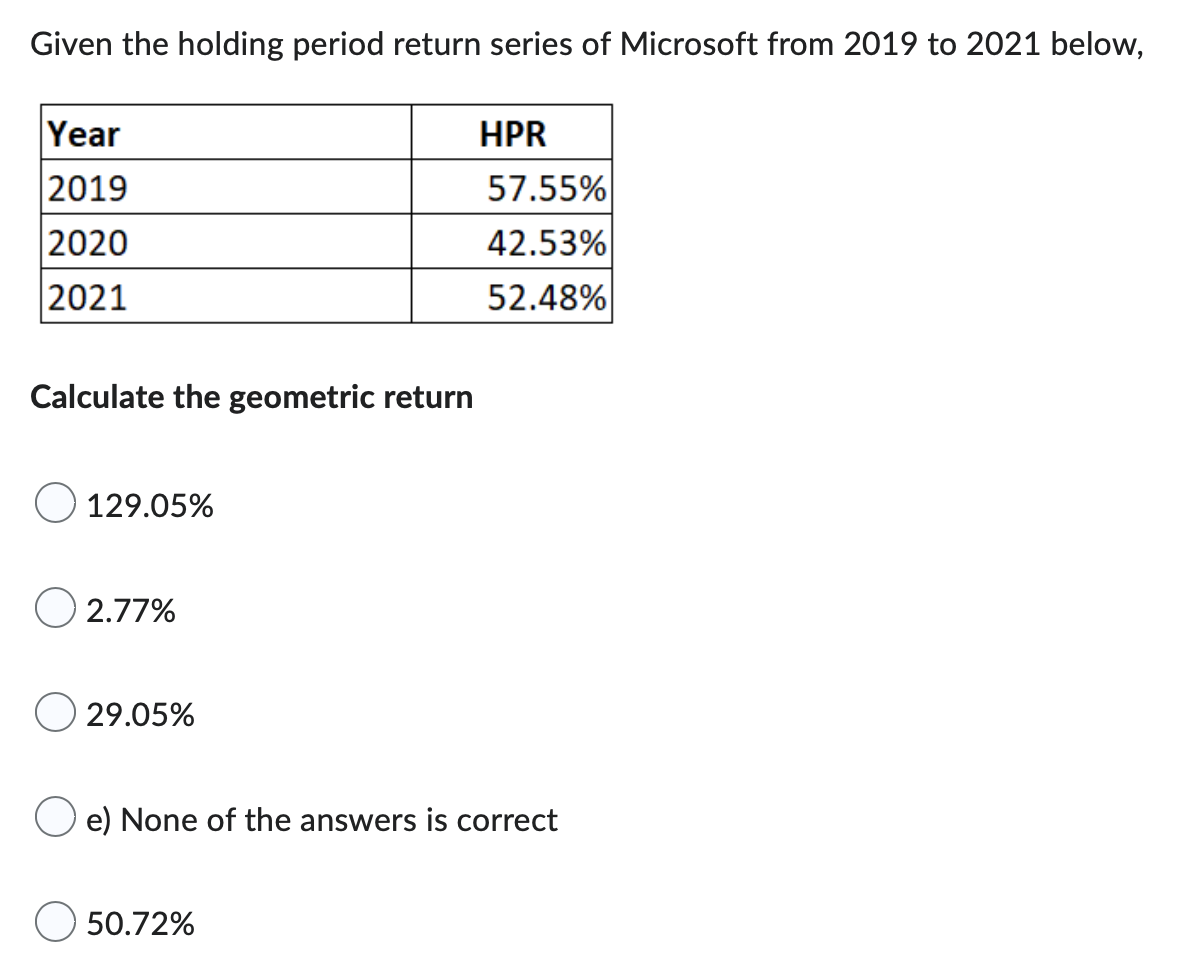1188x974 pixels.
Task: Select the 2019 table cell
Action: pyautogui.click(x=85, y=189)
